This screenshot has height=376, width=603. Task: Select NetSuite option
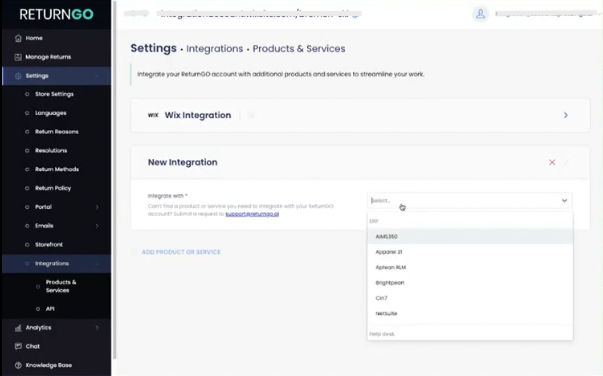pyautogui.click(x=470, y=313)
